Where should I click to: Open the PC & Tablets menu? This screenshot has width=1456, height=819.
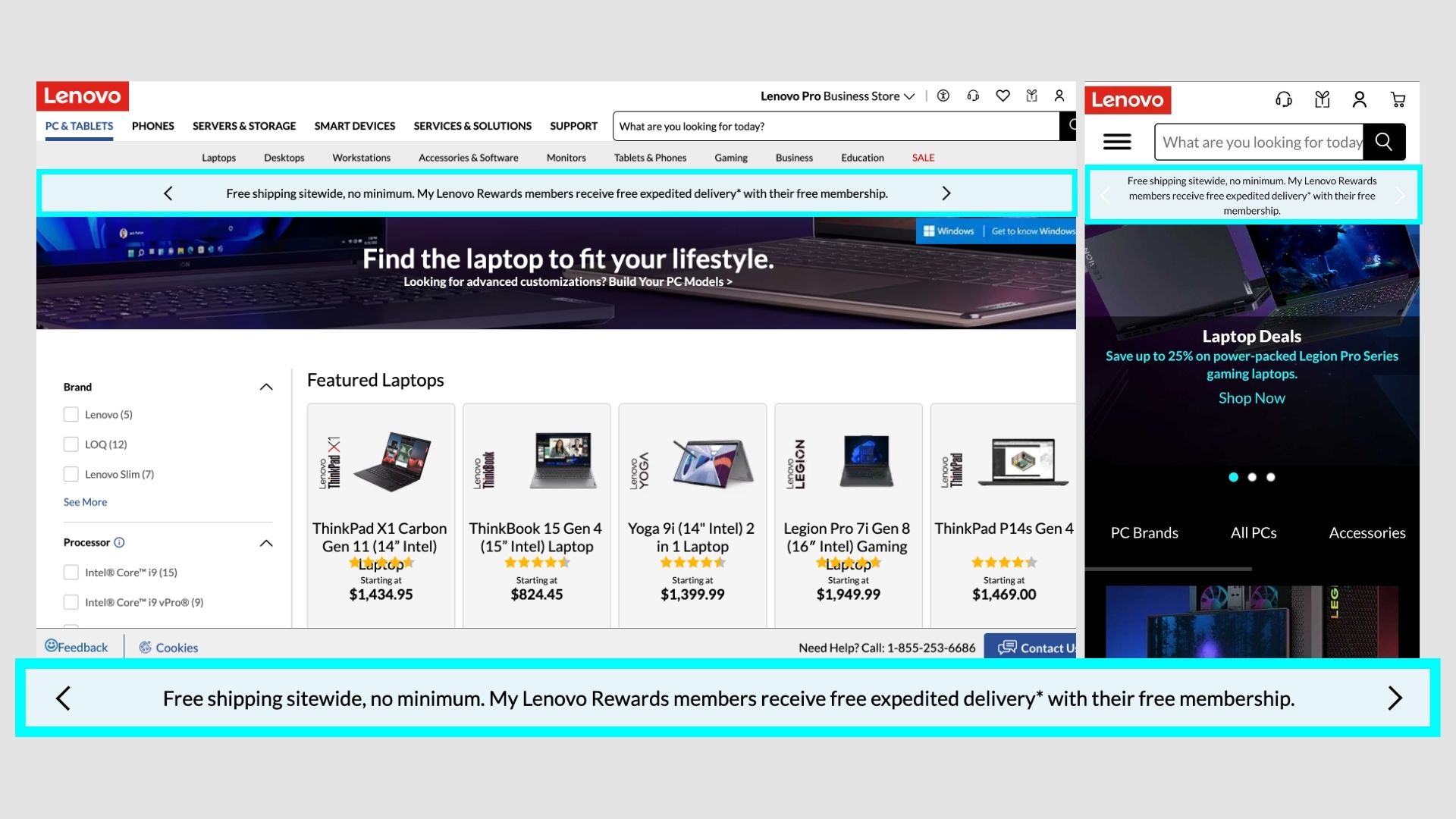[79, 126]
